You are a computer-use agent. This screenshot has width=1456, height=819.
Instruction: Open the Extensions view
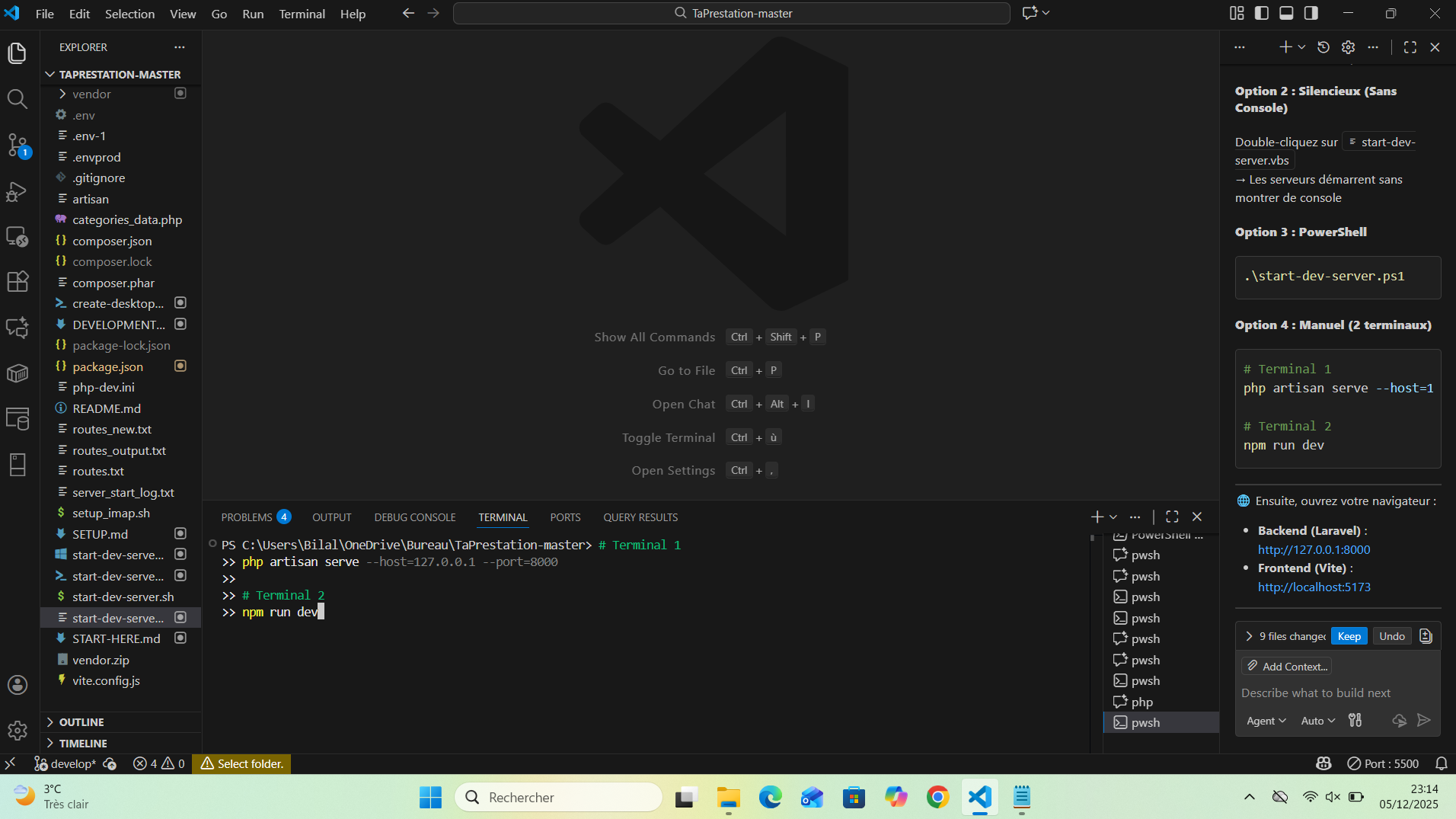(x=17, y=281)
